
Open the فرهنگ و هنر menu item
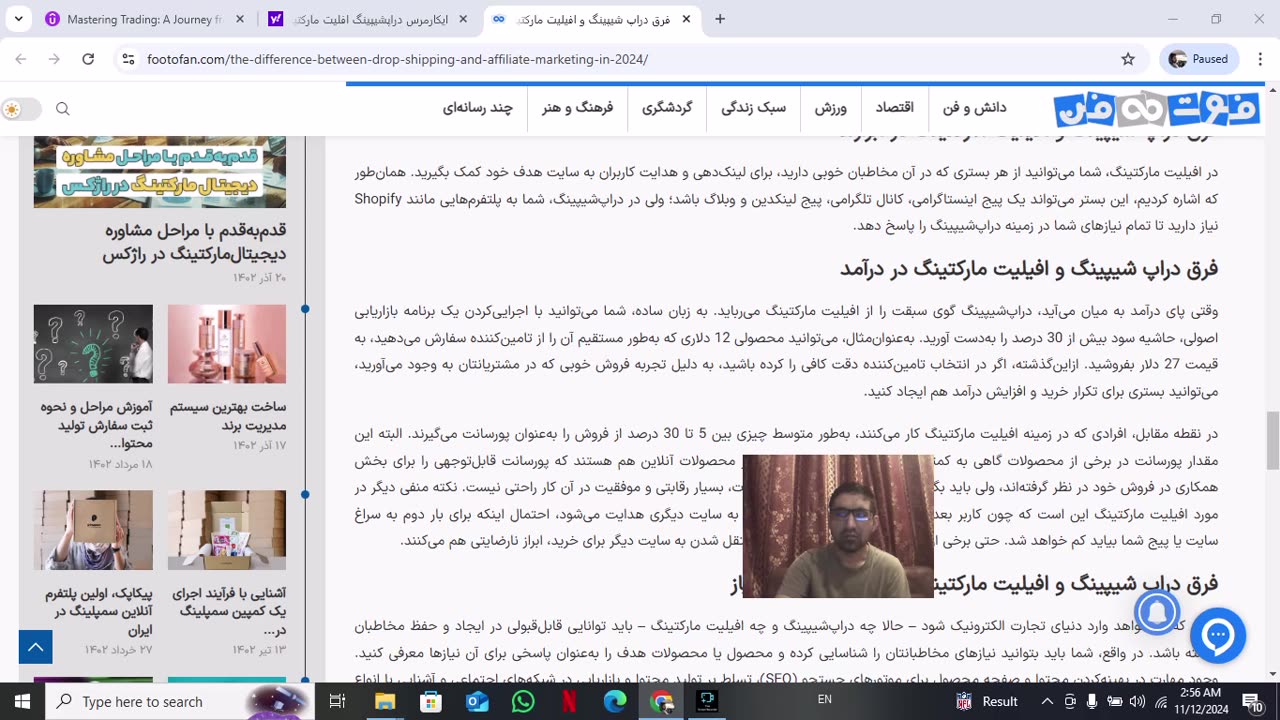(577, 108)
